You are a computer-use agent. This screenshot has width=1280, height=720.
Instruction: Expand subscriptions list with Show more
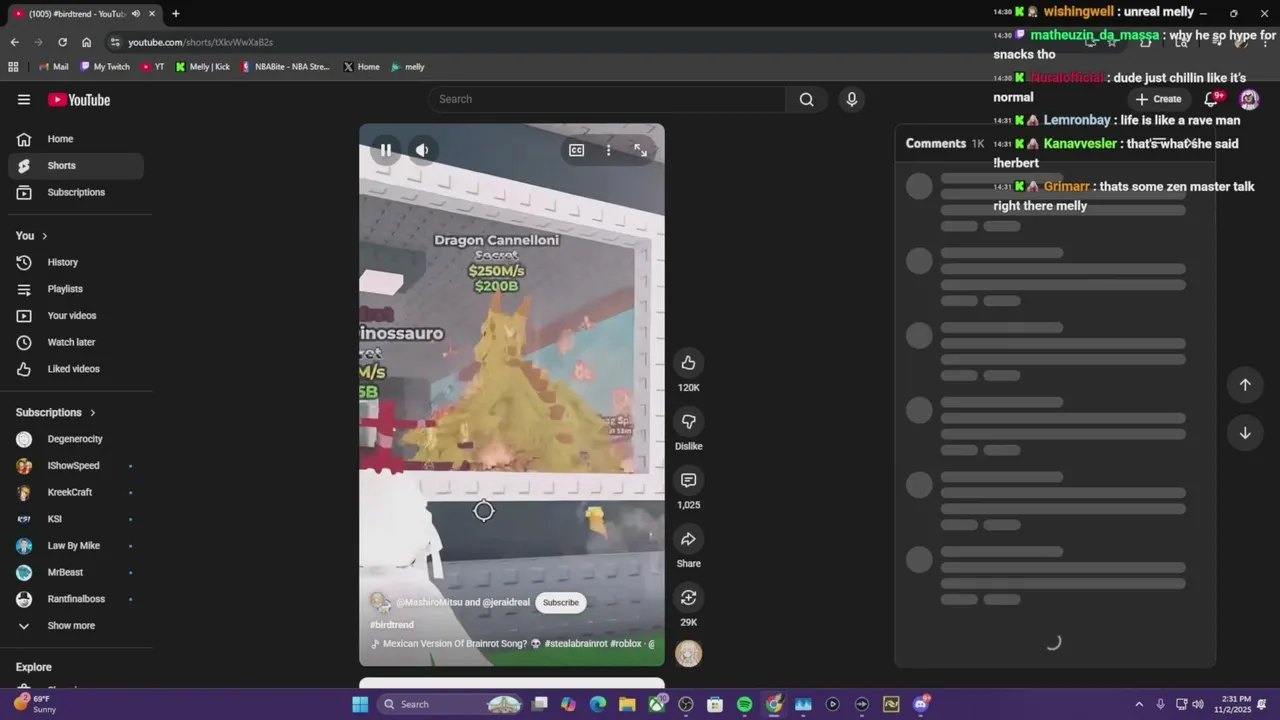[76, 626]
